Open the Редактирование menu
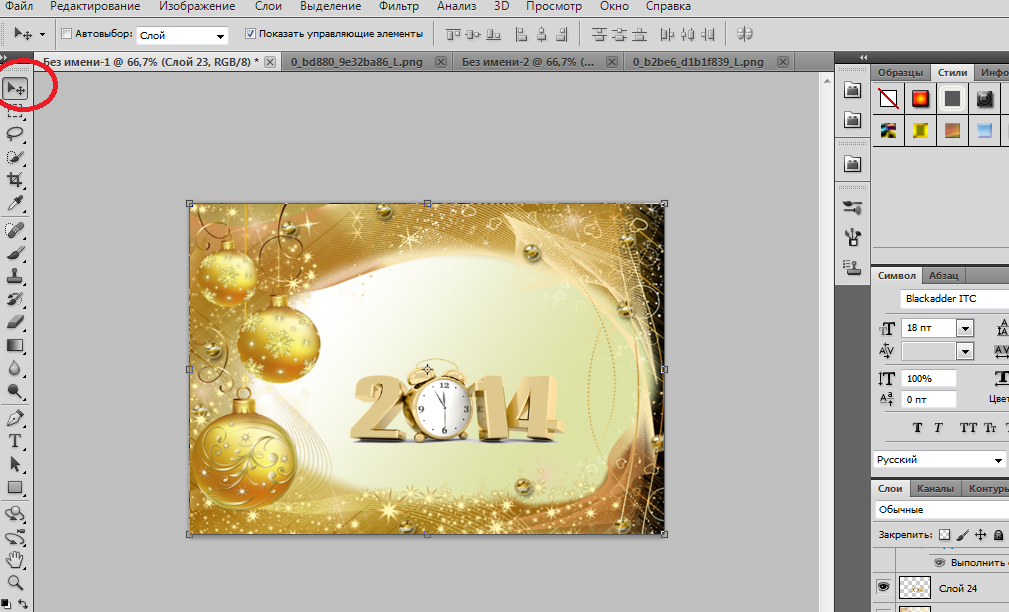1009x612 pixels. [95, 6]
